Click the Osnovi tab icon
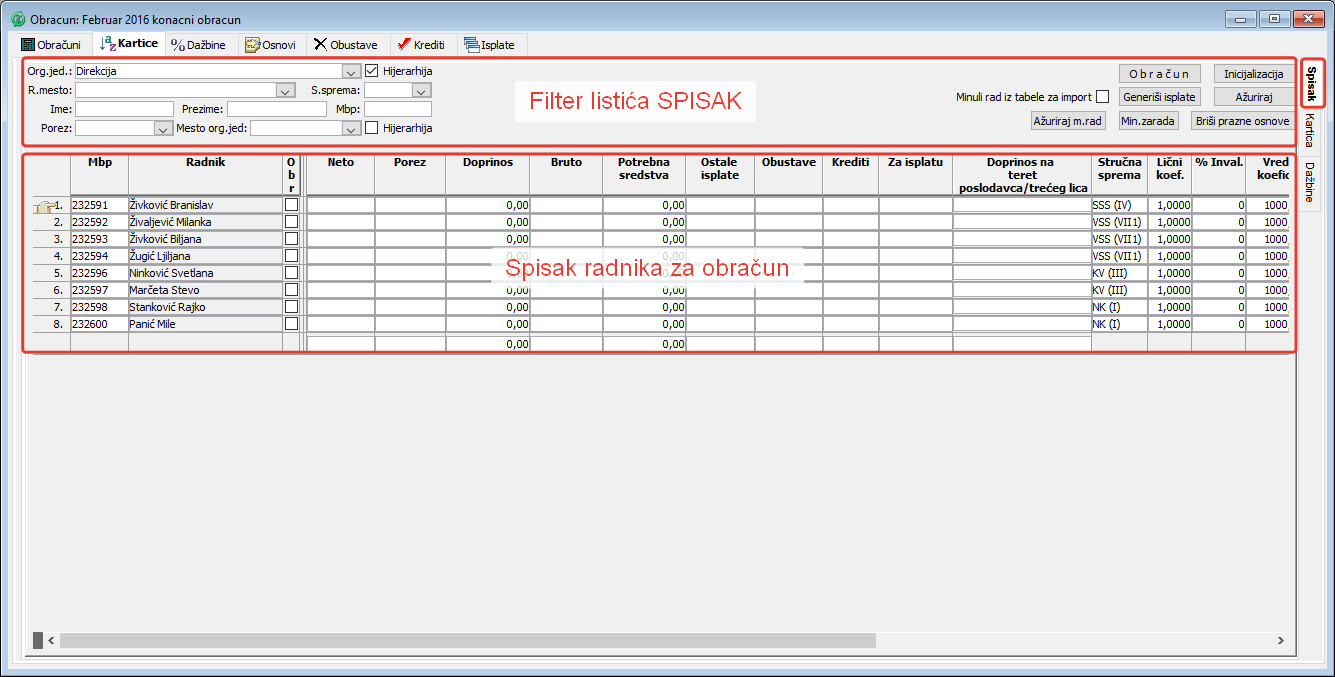 [x=252, y=45]
